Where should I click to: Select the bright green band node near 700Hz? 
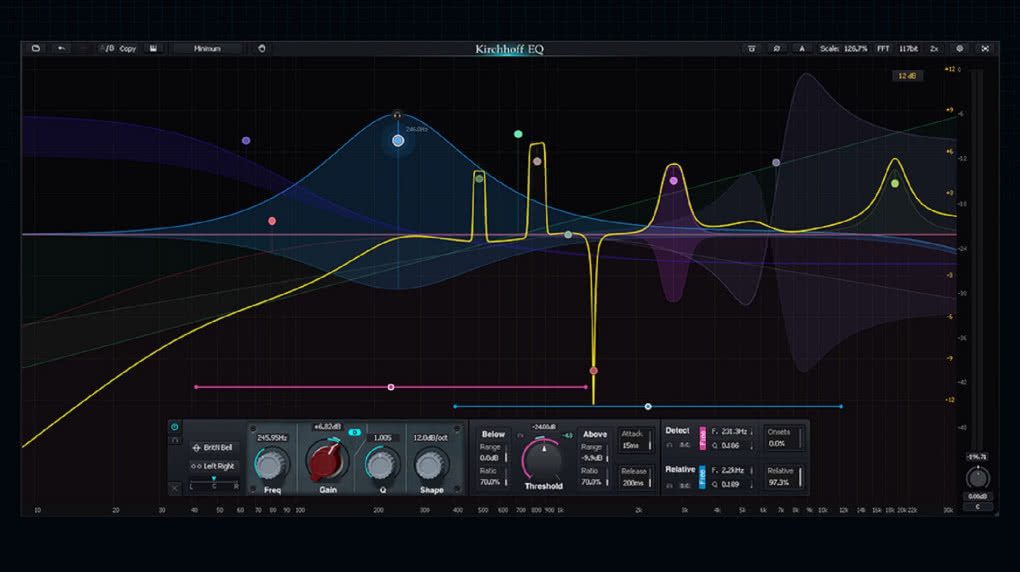pos(518,134)
